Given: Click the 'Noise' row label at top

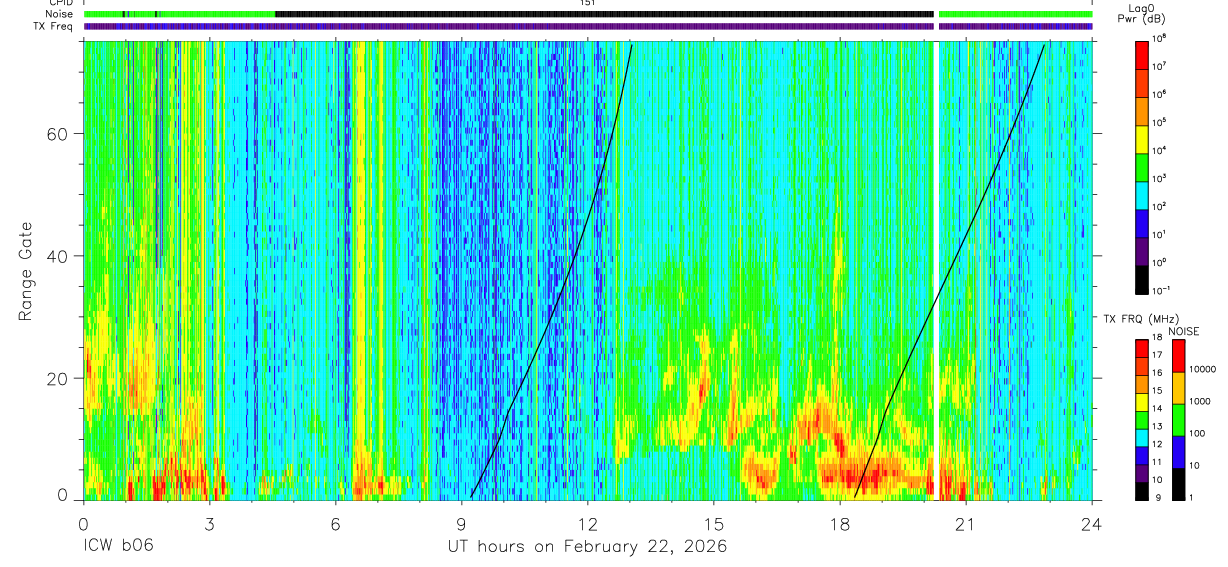Looking at the screenshot, I should point(57,15).
